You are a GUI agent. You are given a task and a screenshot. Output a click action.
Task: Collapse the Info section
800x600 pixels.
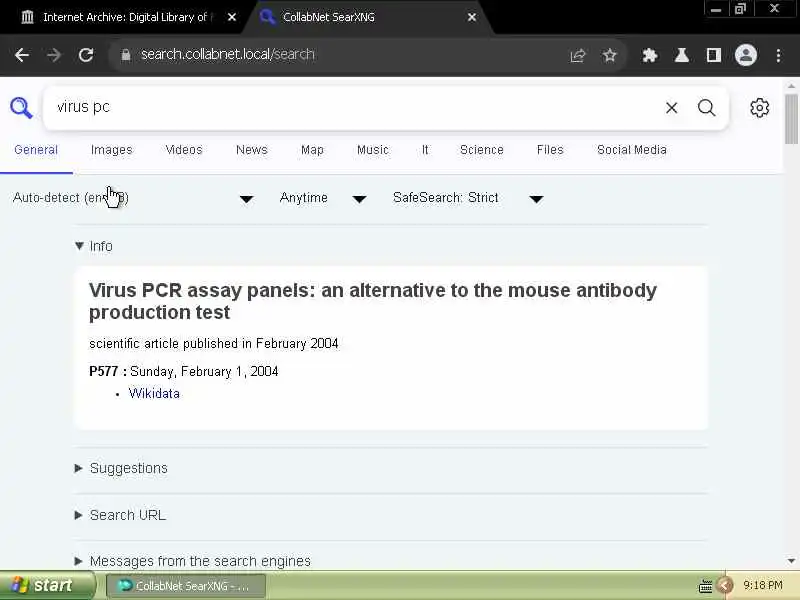point(94,246)
